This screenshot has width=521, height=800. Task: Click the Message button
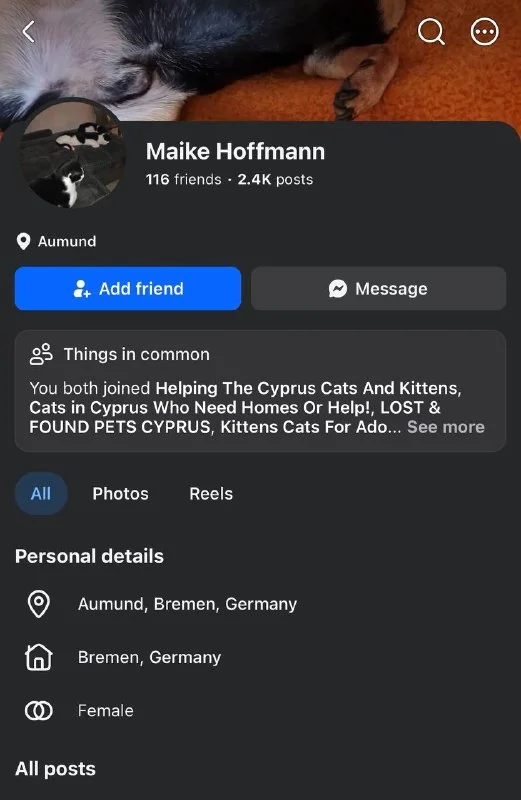(x=378, y=288)
